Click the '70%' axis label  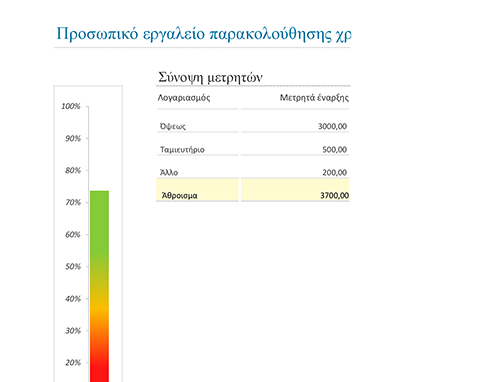click(x=73, y=202)
